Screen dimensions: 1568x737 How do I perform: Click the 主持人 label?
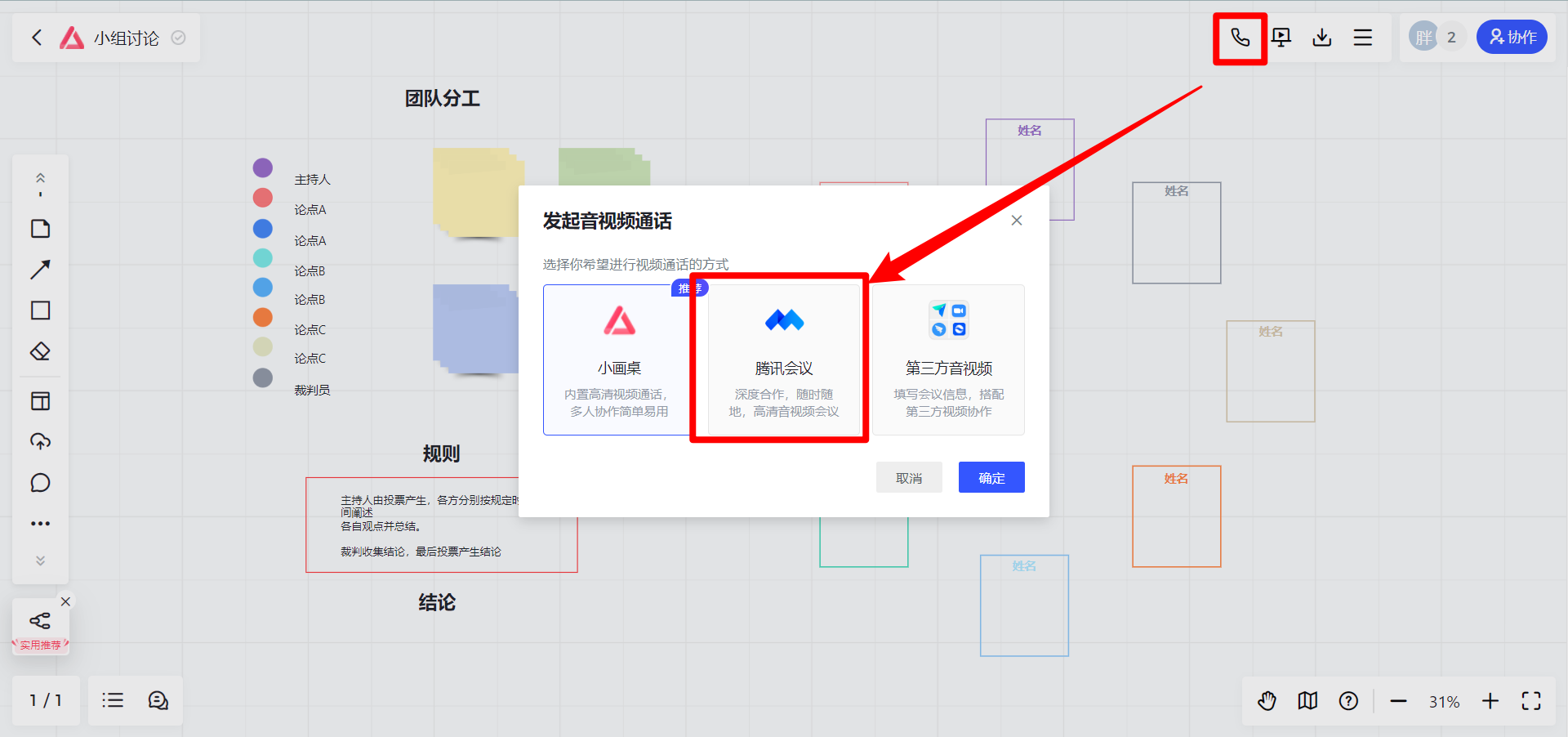tap(312, 180)
